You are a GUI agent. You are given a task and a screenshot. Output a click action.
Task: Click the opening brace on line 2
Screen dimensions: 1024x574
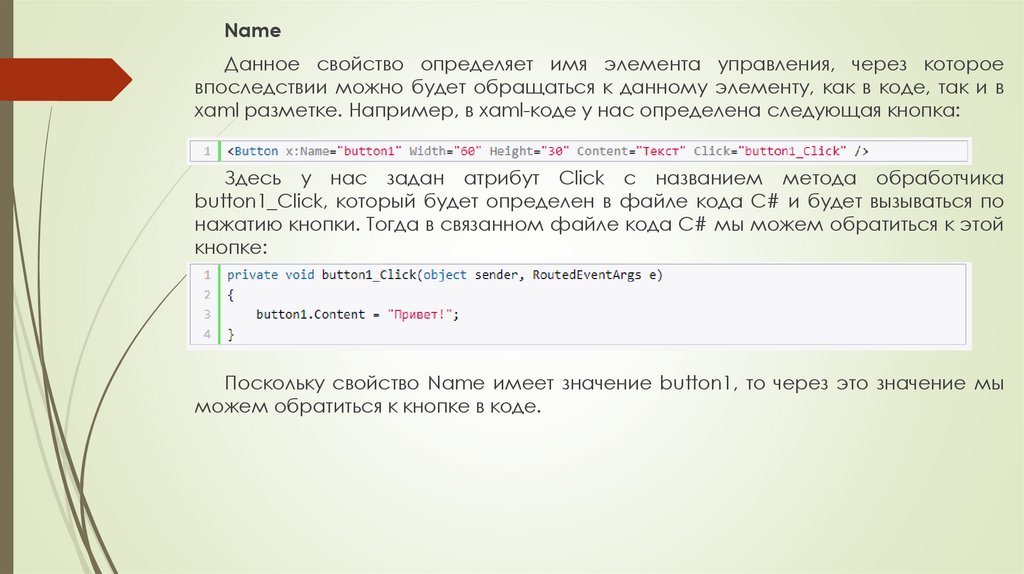tap(231, 295)
